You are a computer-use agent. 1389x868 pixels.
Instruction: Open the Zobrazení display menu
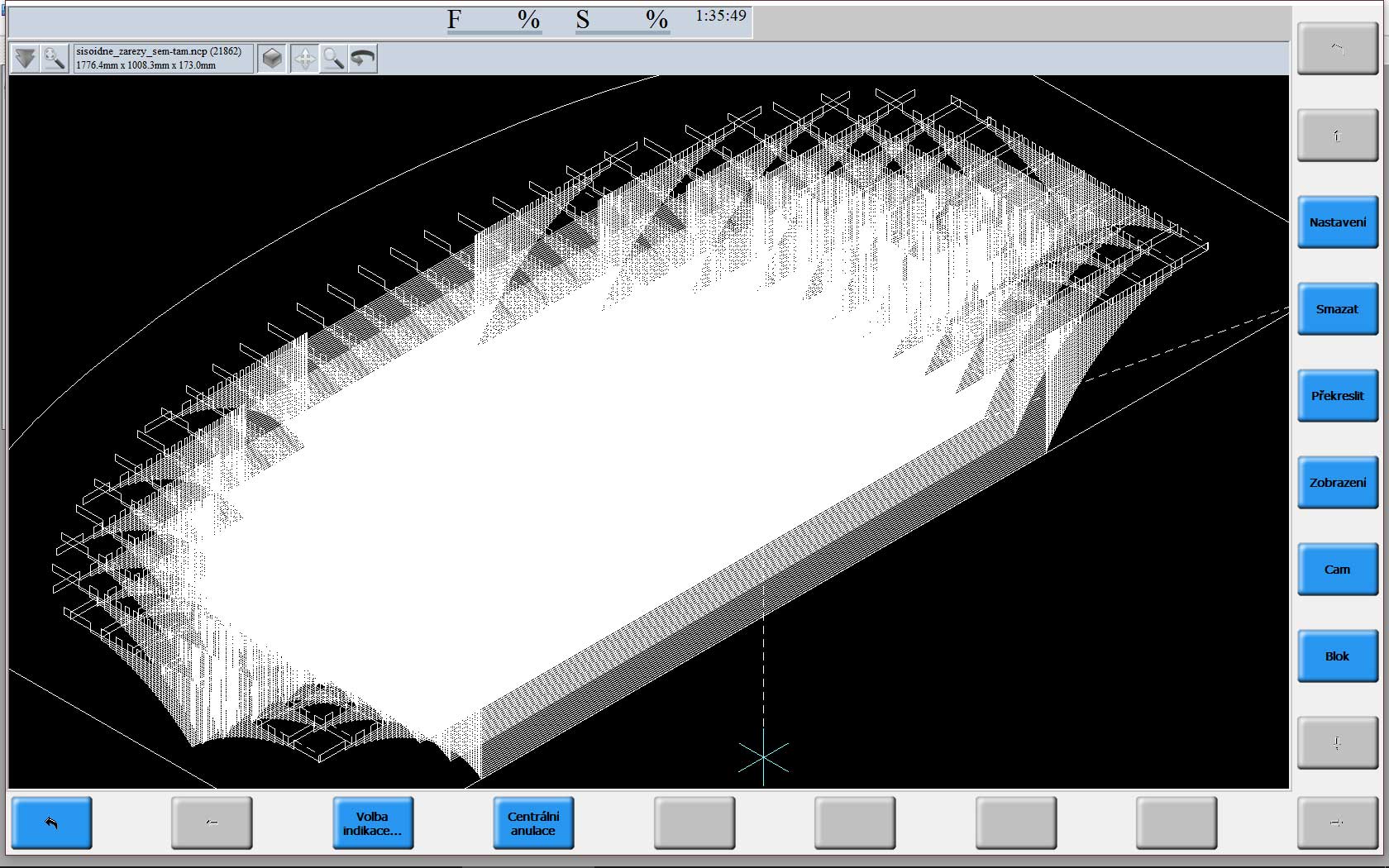point(1337,483)
